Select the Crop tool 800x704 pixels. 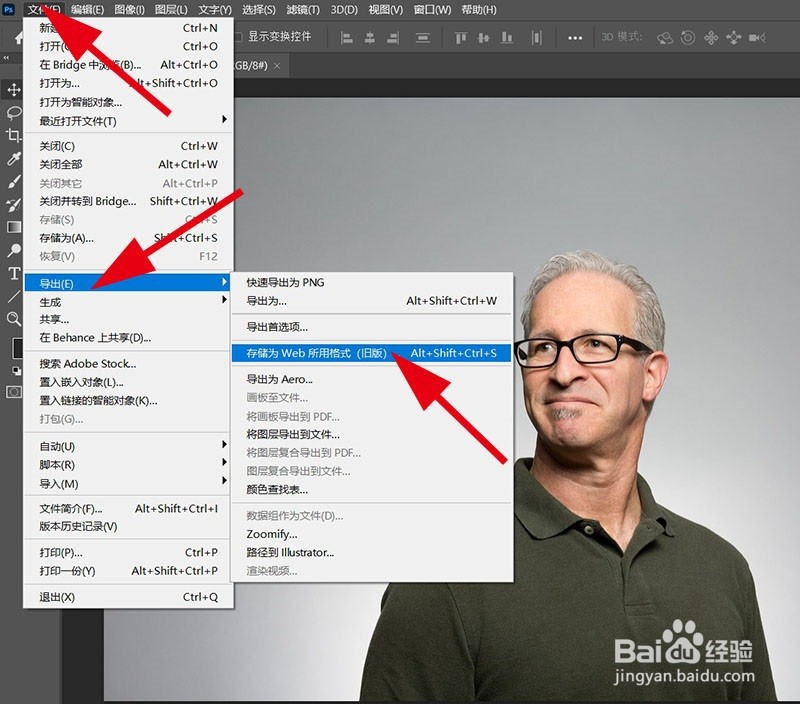coord(14,135)
